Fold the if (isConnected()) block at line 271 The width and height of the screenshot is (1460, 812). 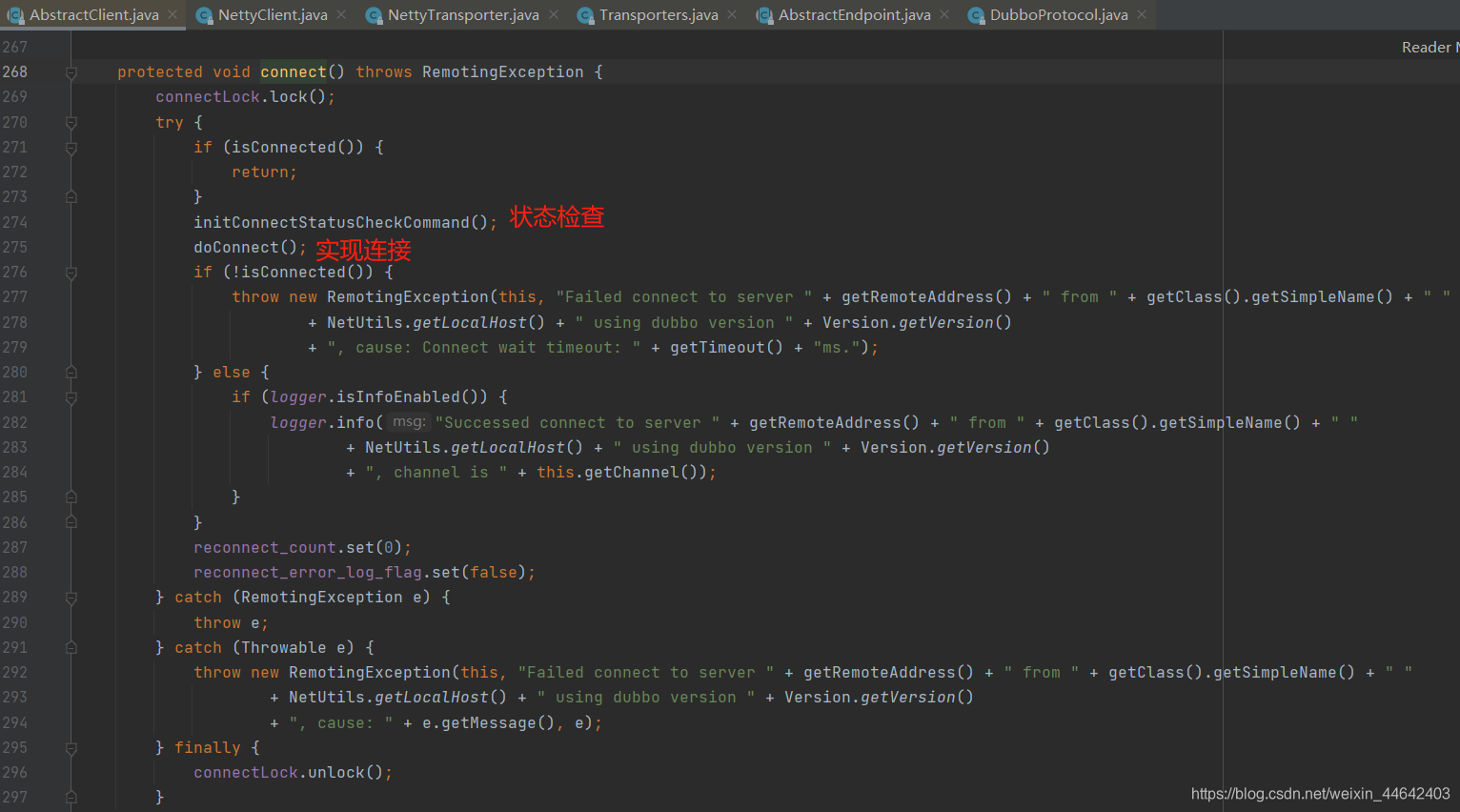pos(71,148)
